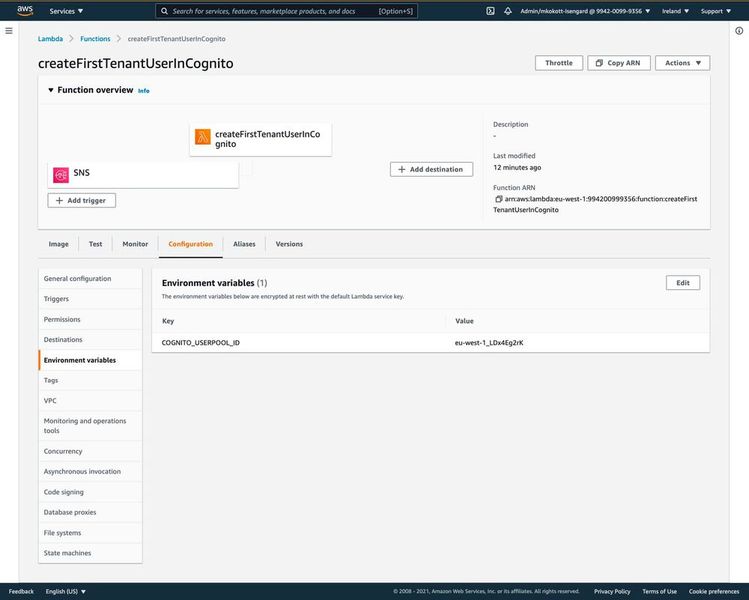
Task: Open the hamburger side navigation menu
Action: (x=9, y=31)
